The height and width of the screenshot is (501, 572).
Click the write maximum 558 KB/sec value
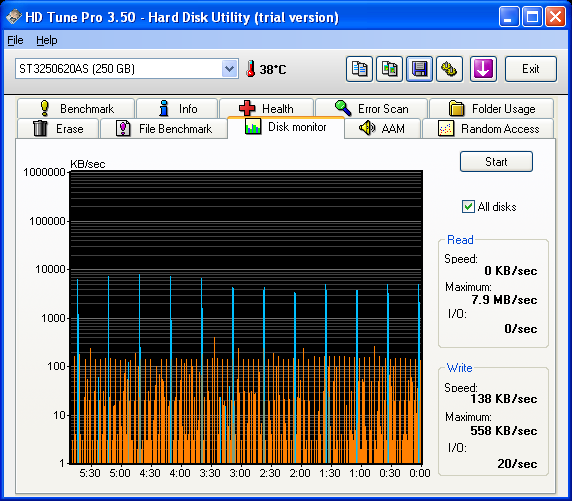503,431
